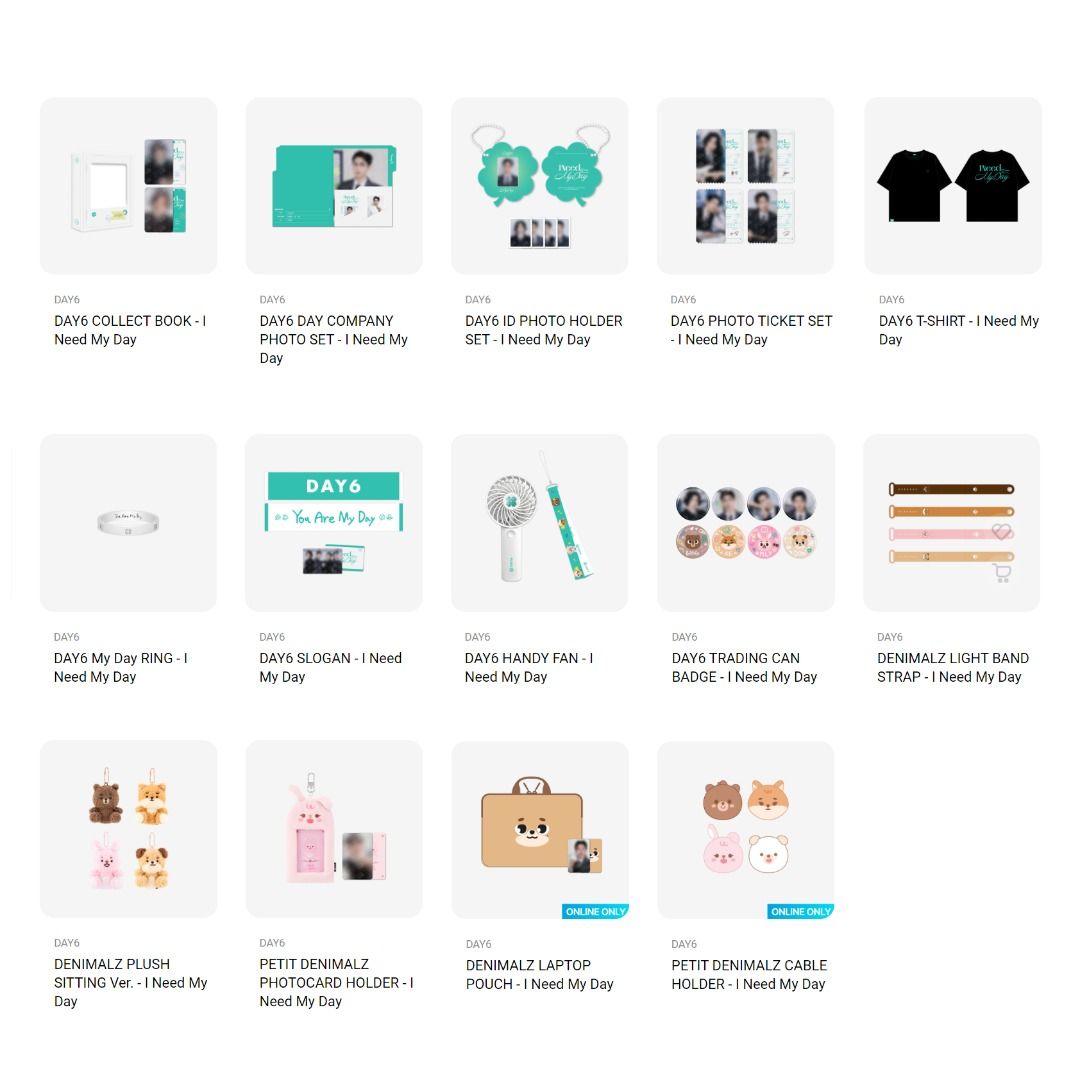This screenshot has width=1080, height=1074.
Task: Open DENIMALZ LAPTOP POUCH title link
Action: pos(539,975)
